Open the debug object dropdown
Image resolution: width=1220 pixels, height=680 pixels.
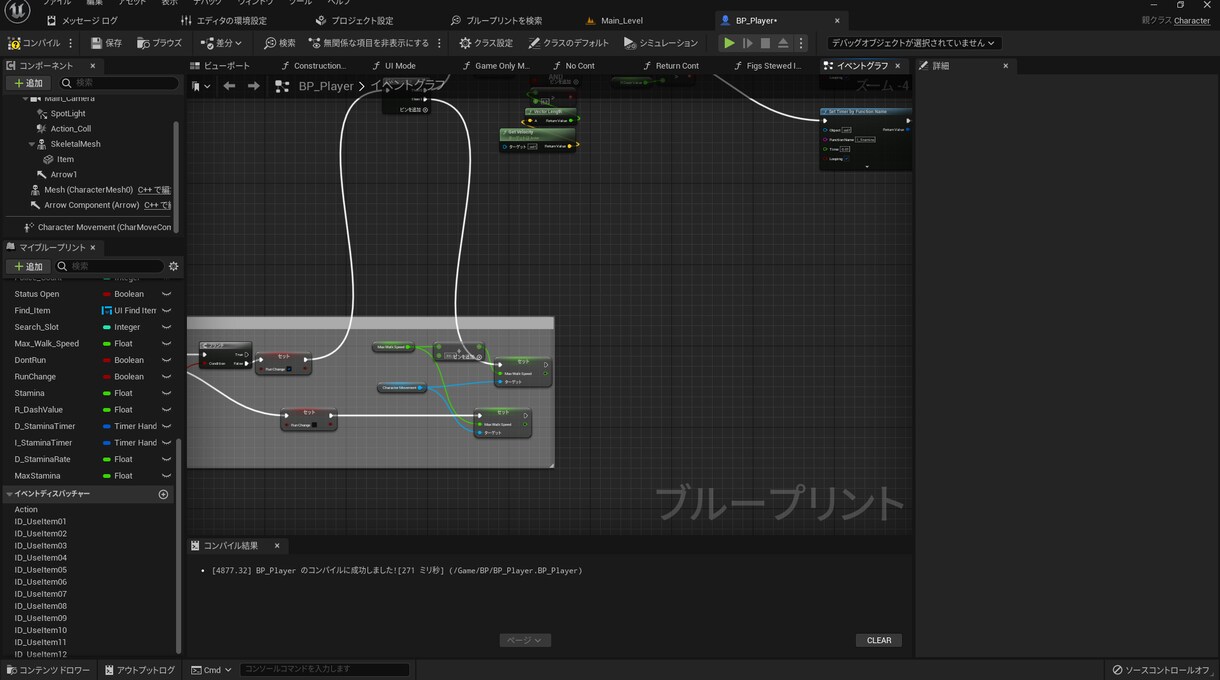click(914, 43)
